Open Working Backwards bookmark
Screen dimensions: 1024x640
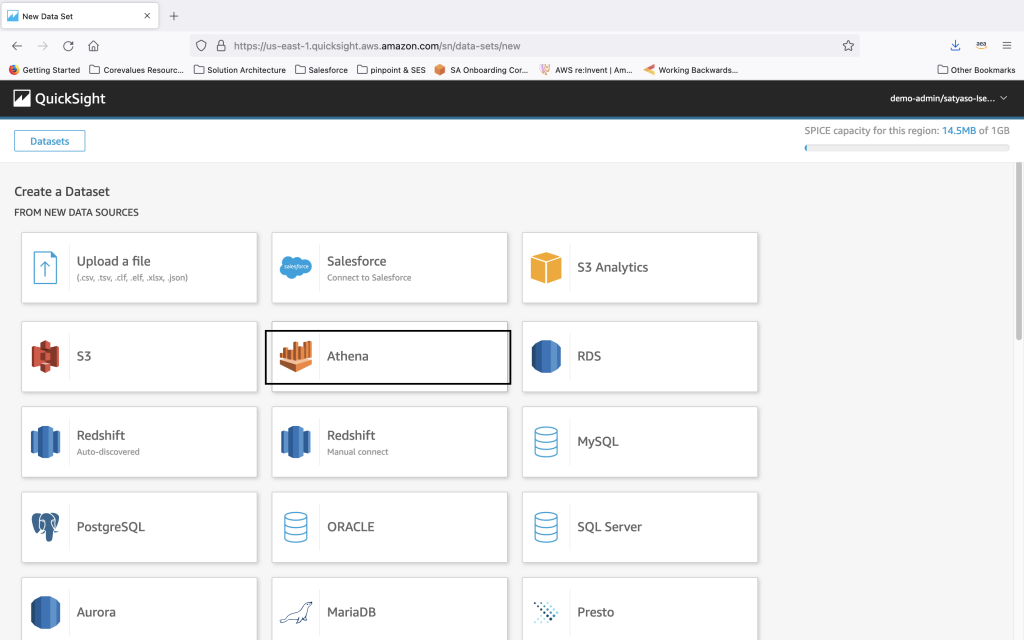pos(691,70)
